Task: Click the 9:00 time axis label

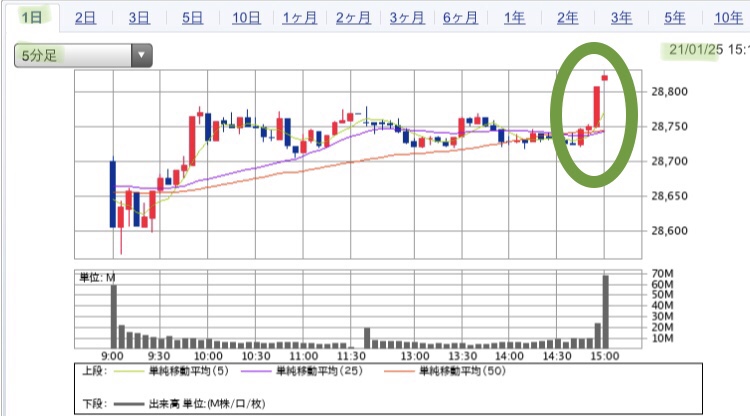Action: click(x=112, y=356)
